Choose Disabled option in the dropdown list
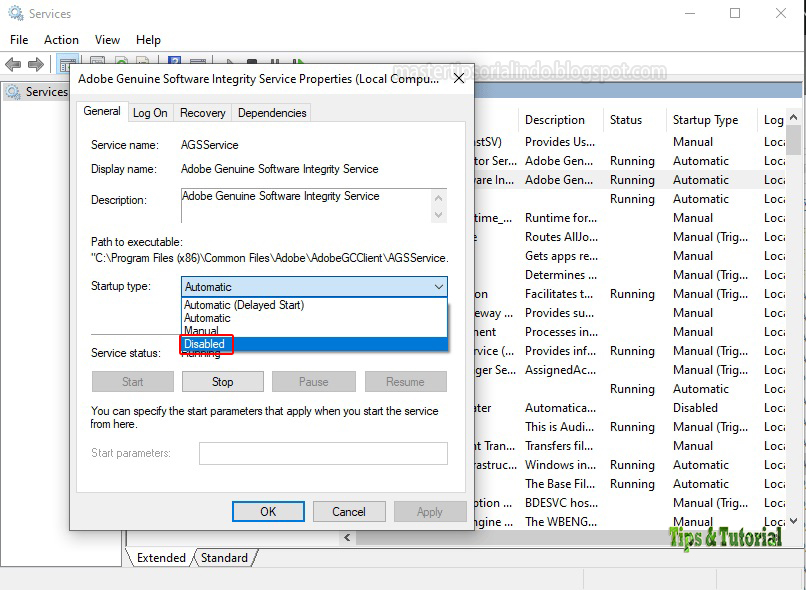The image size is (806, 590). click(314, 344)
